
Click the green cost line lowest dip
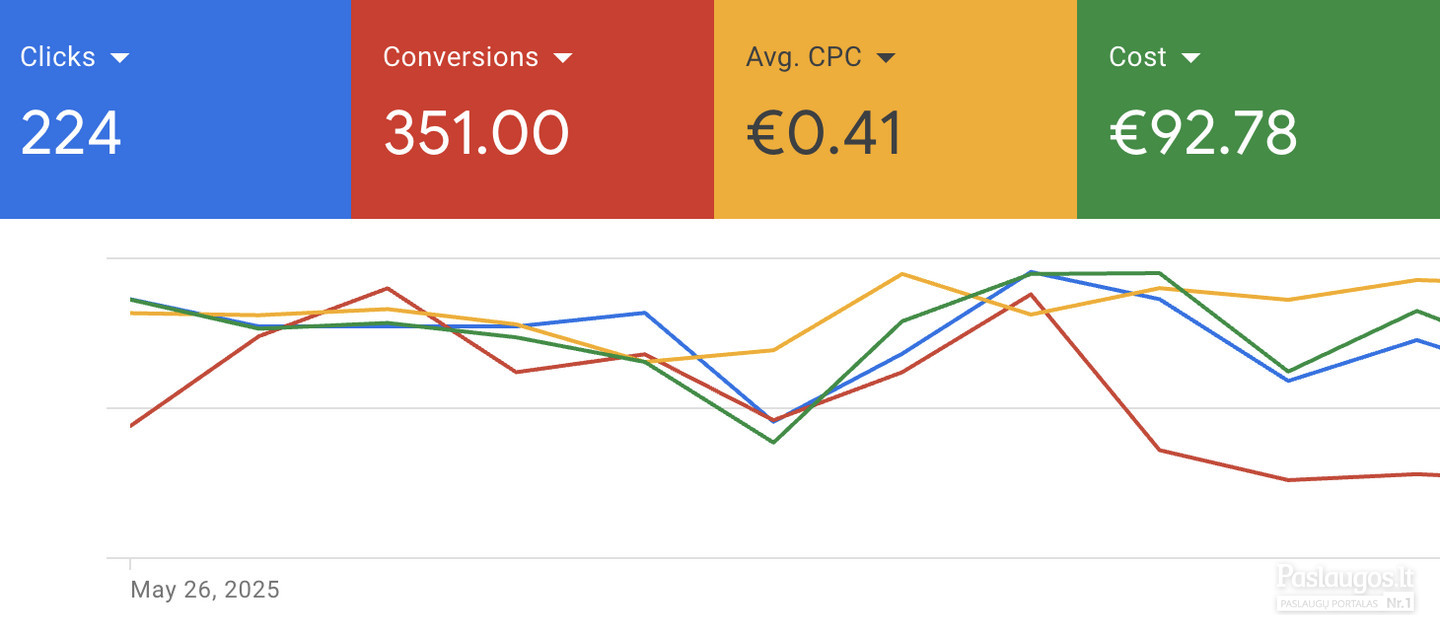[773, 442]
